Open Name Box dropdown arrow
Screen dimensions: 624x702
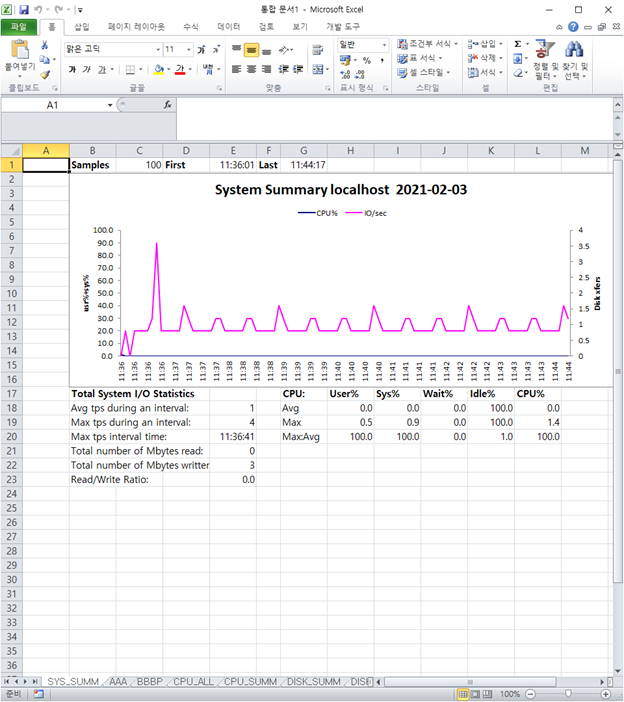pyautogui.click(x=110, y=105)
